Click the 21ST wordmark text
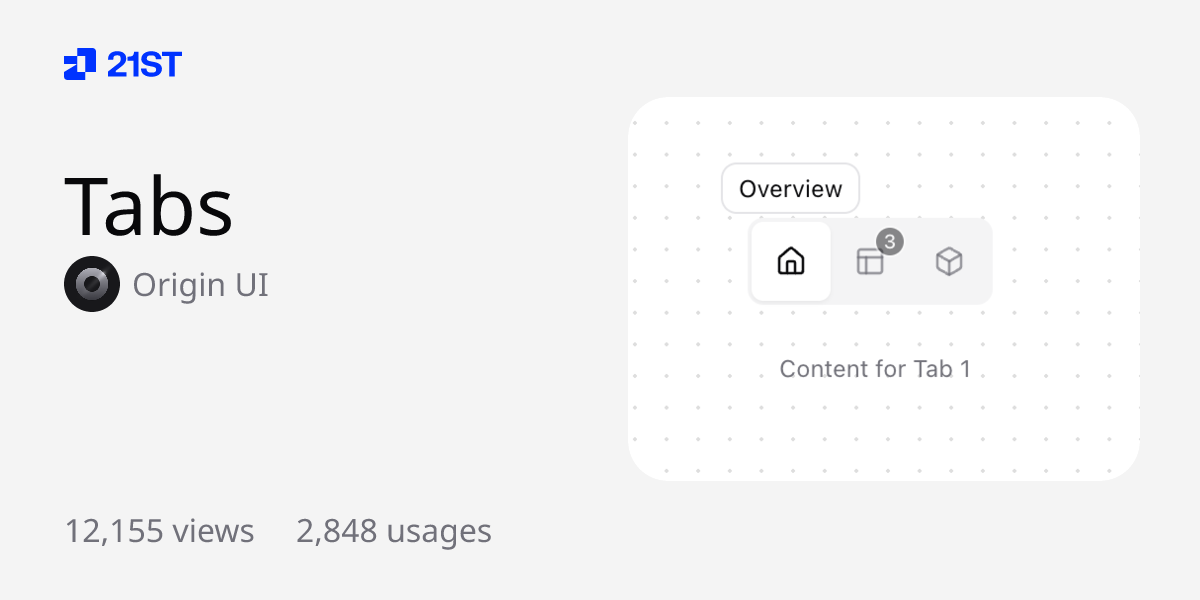The height and width of the screenshot is (600, 1200). 144,65
